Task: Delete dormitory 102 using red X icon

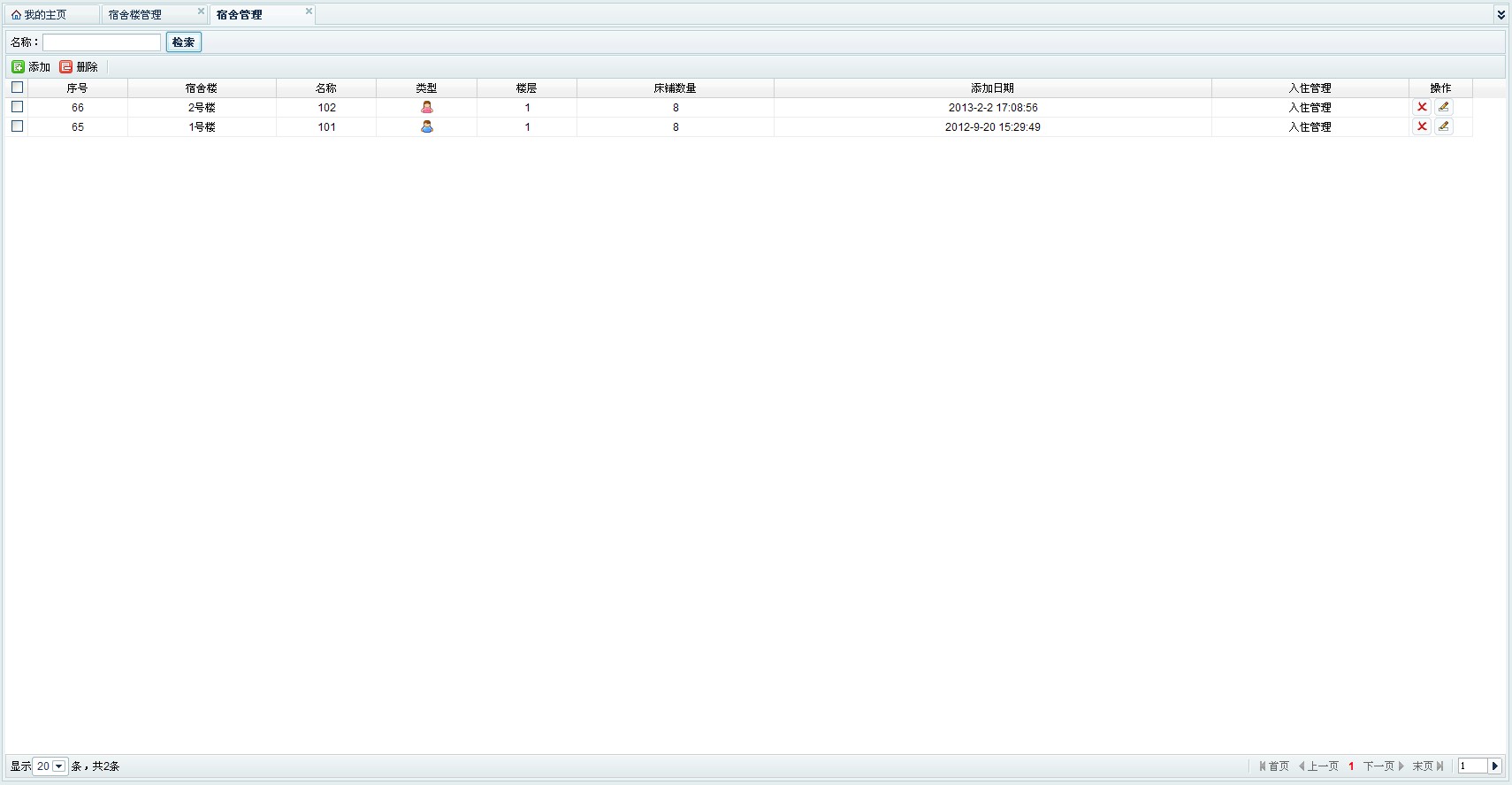Action: coord(1422,107)
